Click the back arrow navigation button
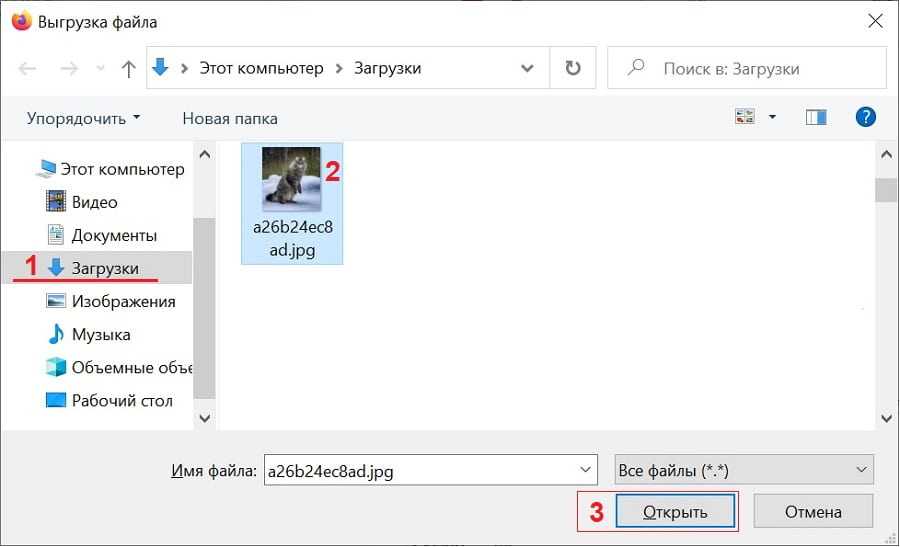The image size is (900, 547). click(28, 69)
